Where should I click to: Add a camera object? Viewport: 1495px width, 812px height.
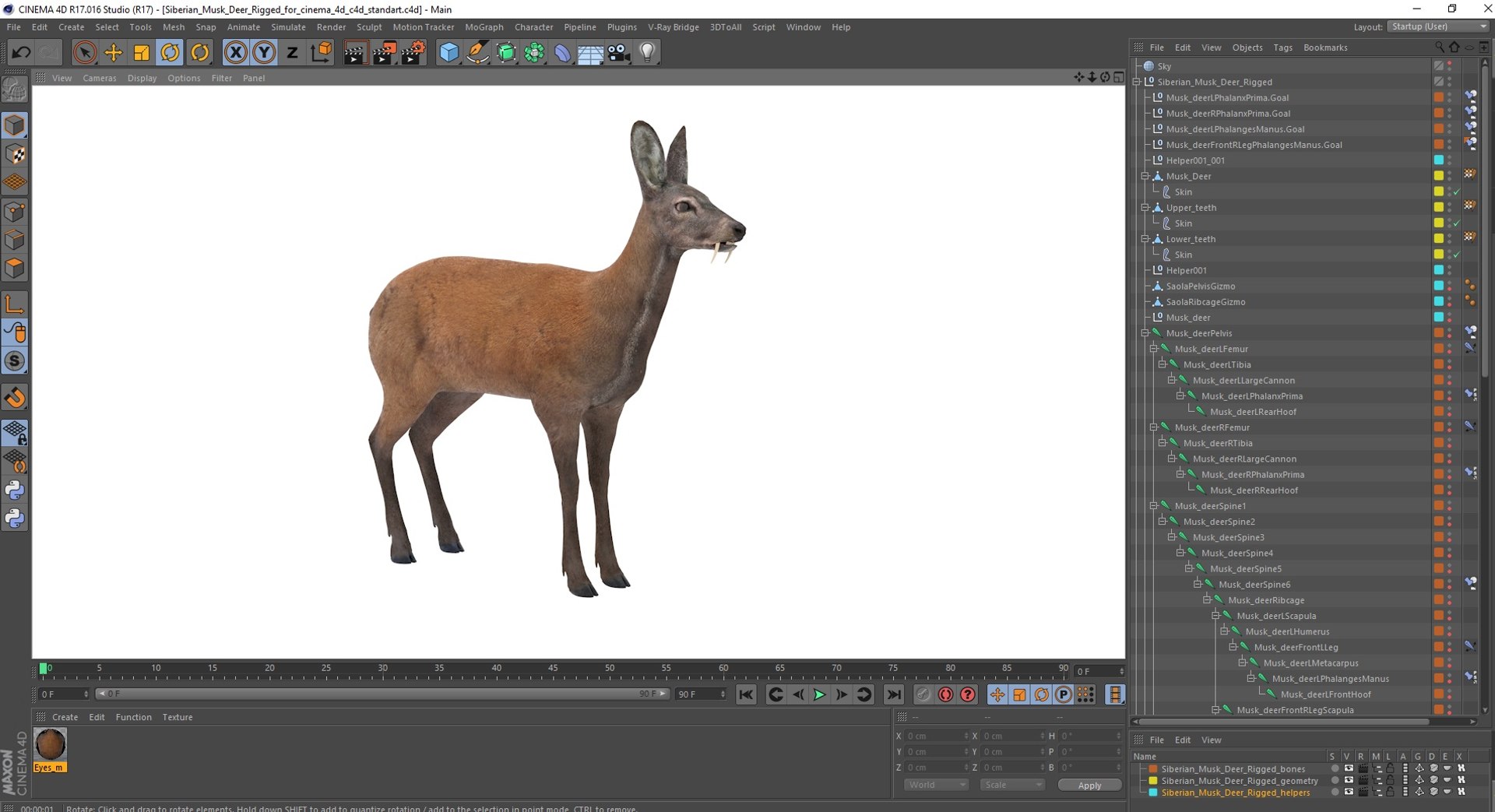[618, 53]
